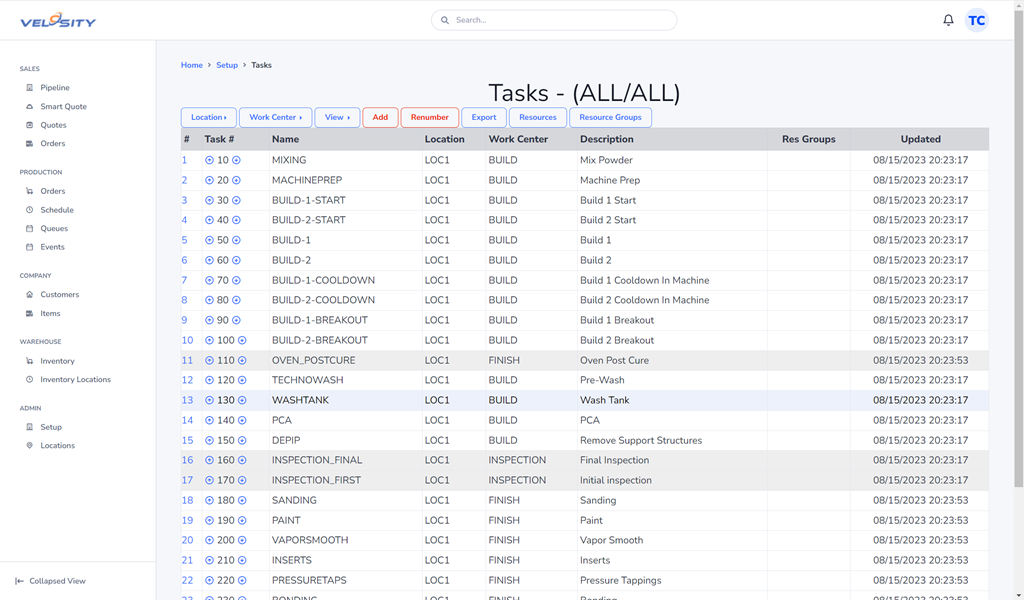This screenshot has height=600, width=1024.
Task: Expand the View dropdown menu
Action: point(337,117)
